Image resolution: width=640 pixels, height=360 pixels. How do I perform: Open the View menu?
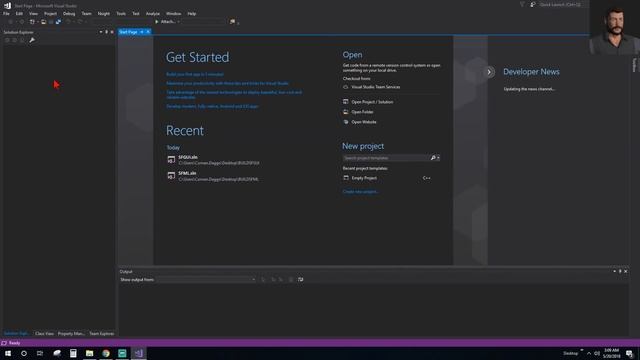(x=33, y=13)
